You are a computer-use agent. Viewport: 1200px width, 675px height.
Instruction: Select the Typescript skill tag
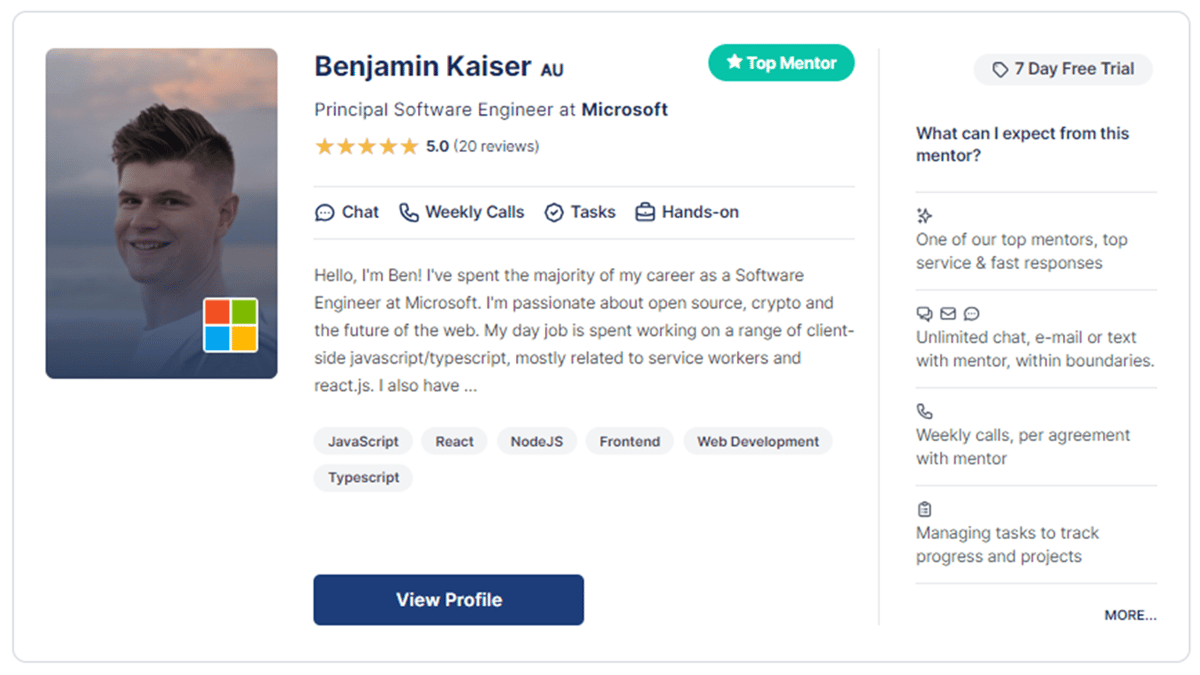pyautogui.click(x=363, y=477)
